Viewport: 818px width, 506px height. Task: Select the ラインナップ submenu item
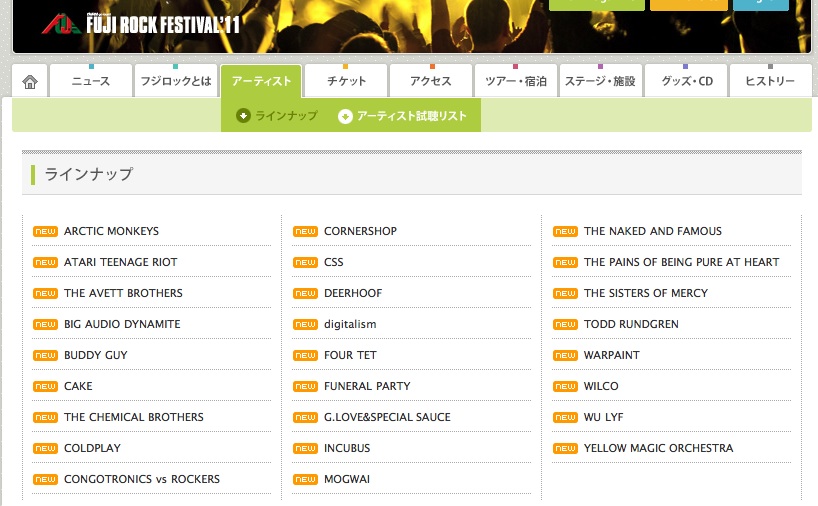286,115
